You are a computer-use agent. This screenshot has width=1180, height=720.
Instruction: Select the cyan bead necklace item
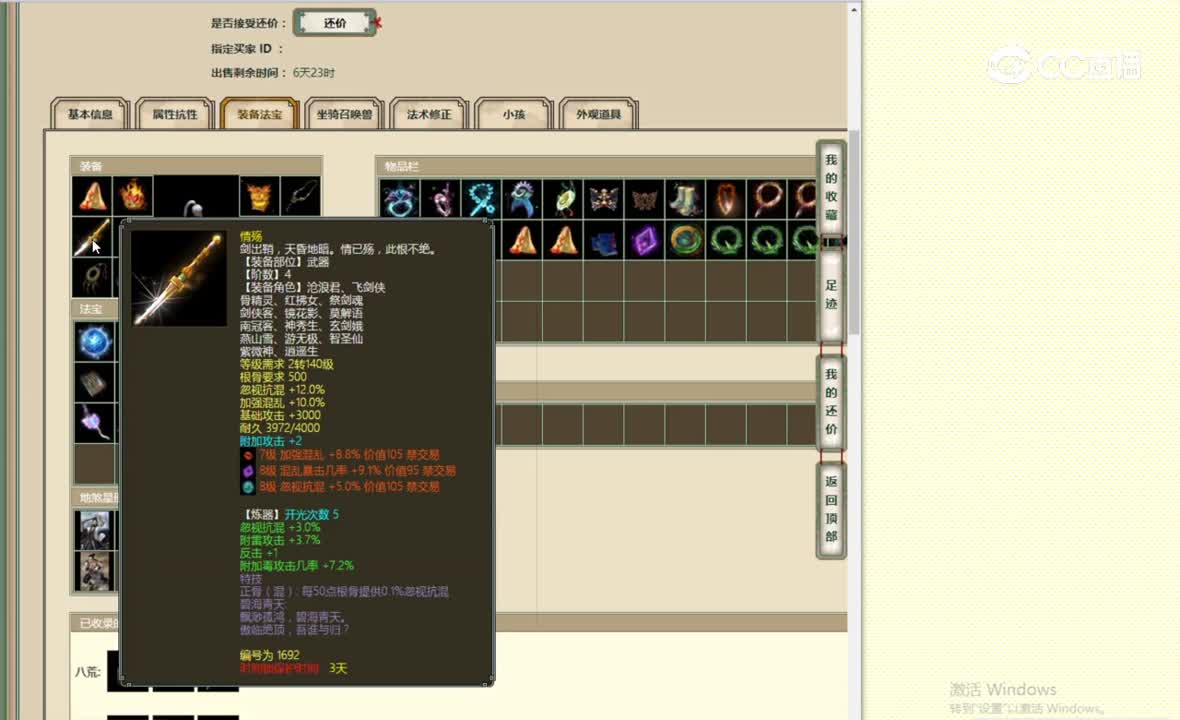(481, 199)
